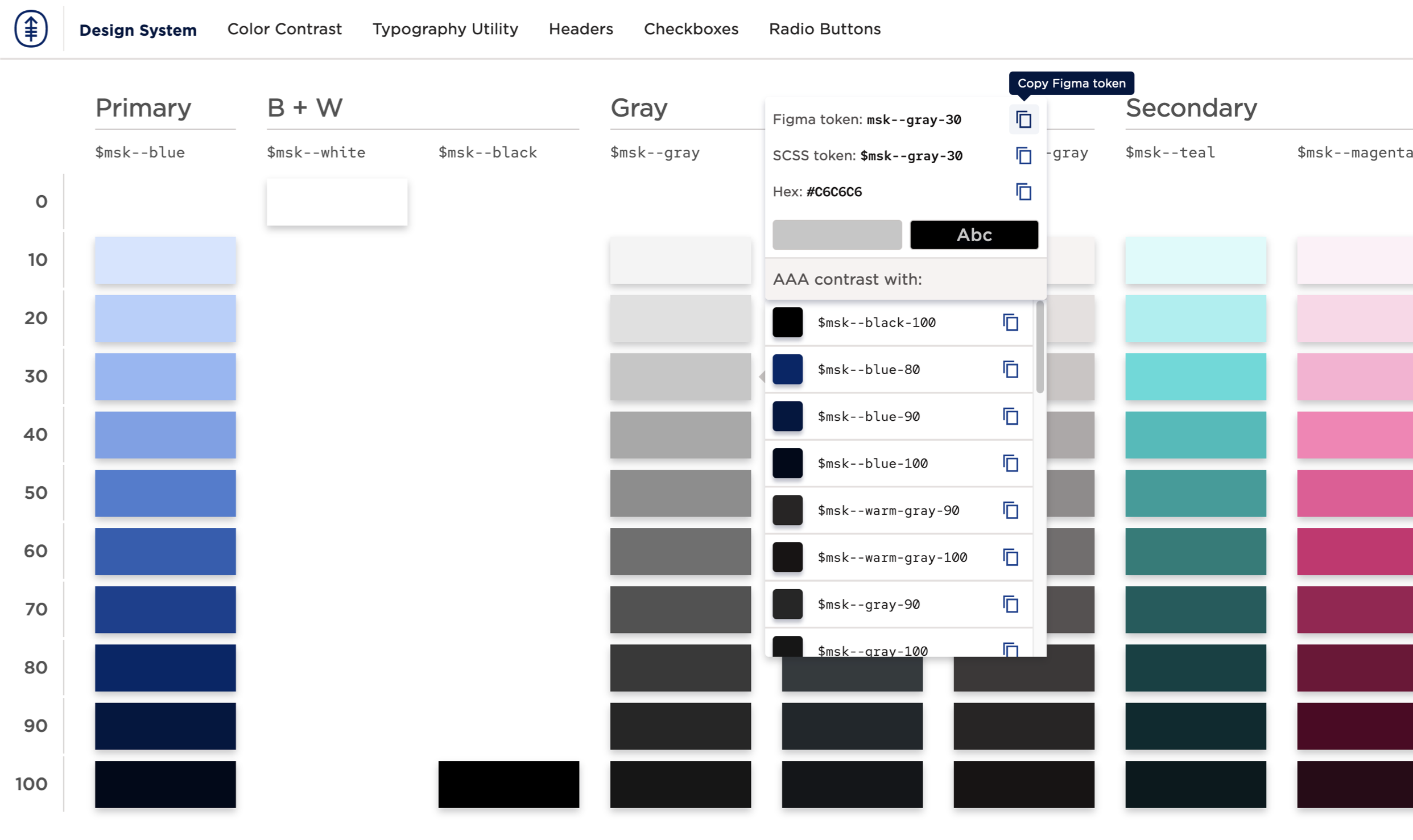Screen dimensions: 1413x840
Task: Select the gray 80 swatch
Action: pyautogui.click(x=680, y=668)
